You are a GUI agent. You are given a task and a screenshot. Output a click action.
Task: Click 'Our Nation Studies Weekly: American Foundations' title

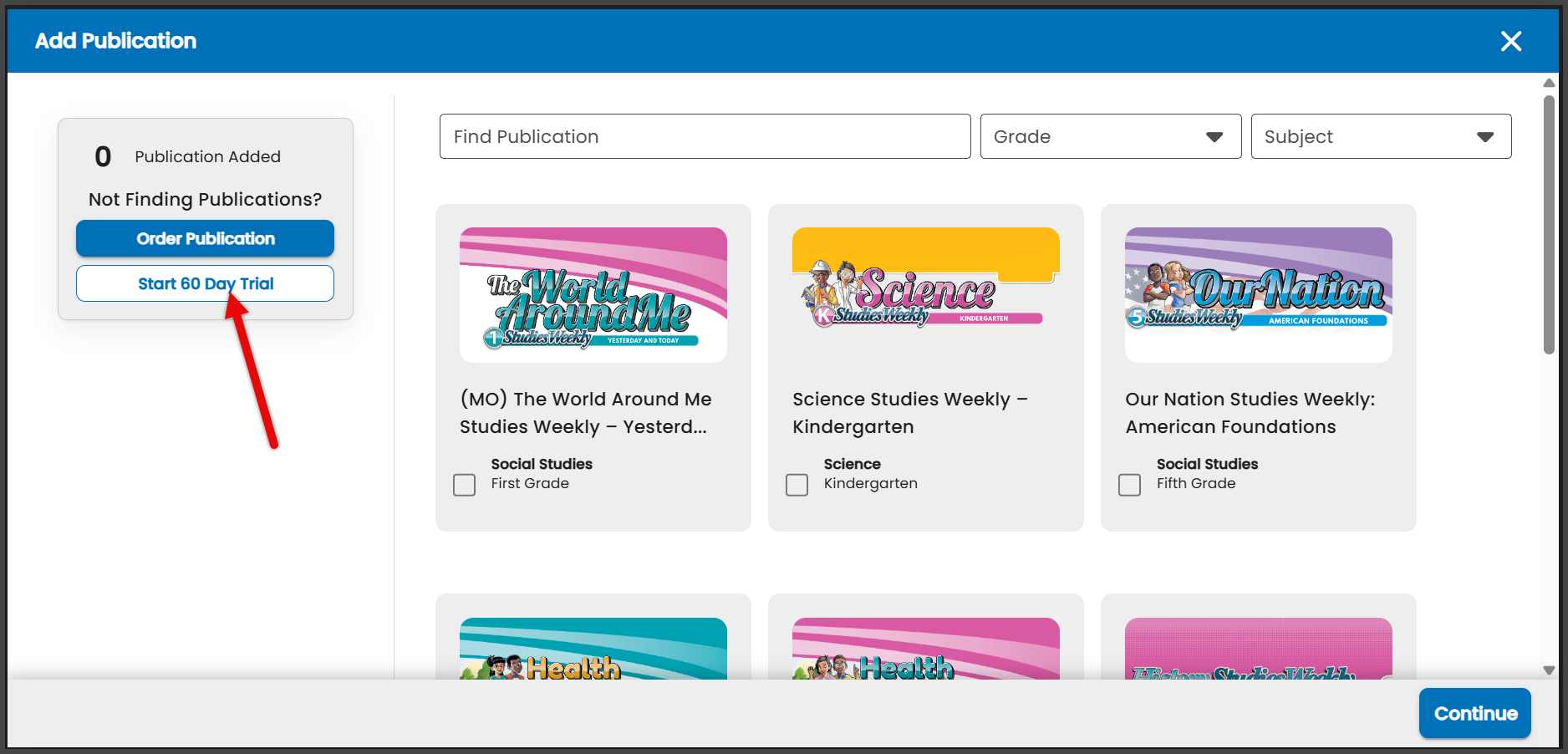pos(1250,413)
